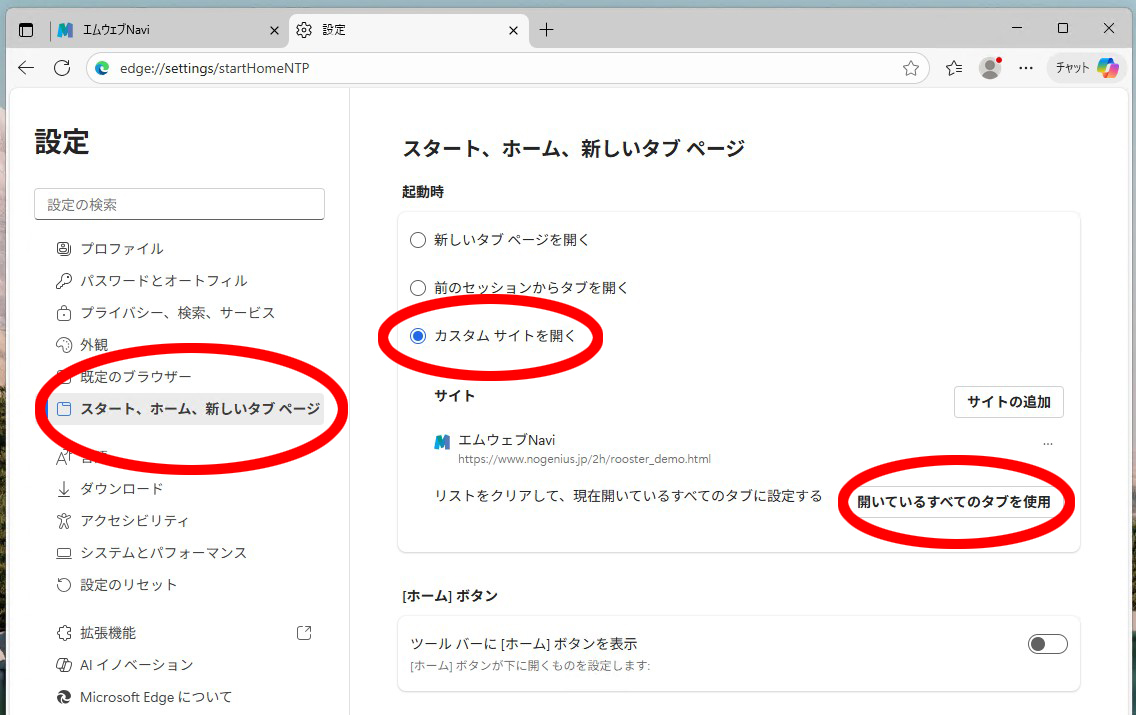Image resolution: width=1136 pixels, height=715 pixels.
Task: Open the プロファイル settings section
Action: (120, 248)
